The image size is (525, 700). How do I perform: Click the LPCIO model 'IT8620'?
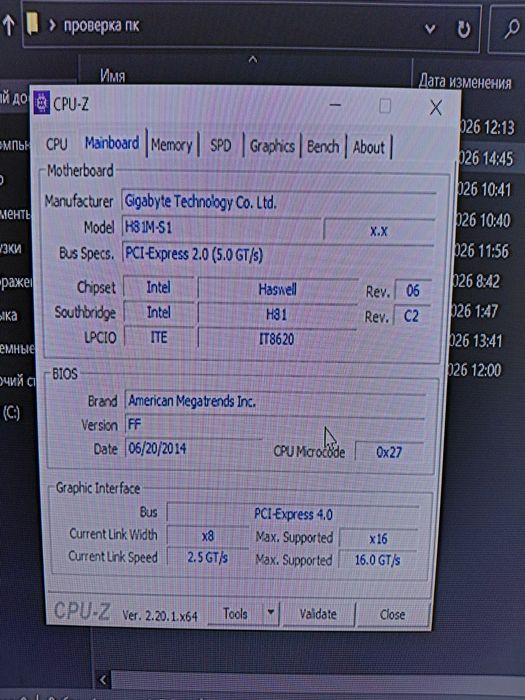coord(277,339)
